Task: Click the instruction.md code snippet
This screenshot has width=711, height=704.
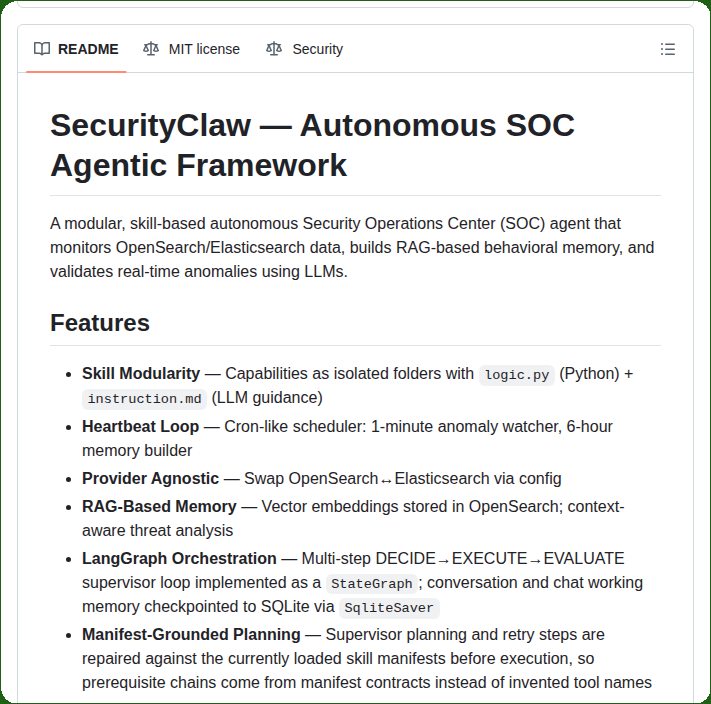Action: coord(144,399)
